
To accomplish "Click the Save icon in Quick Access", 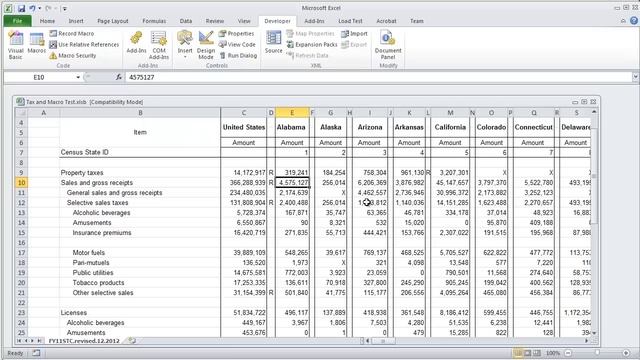I will coord(21,8).
